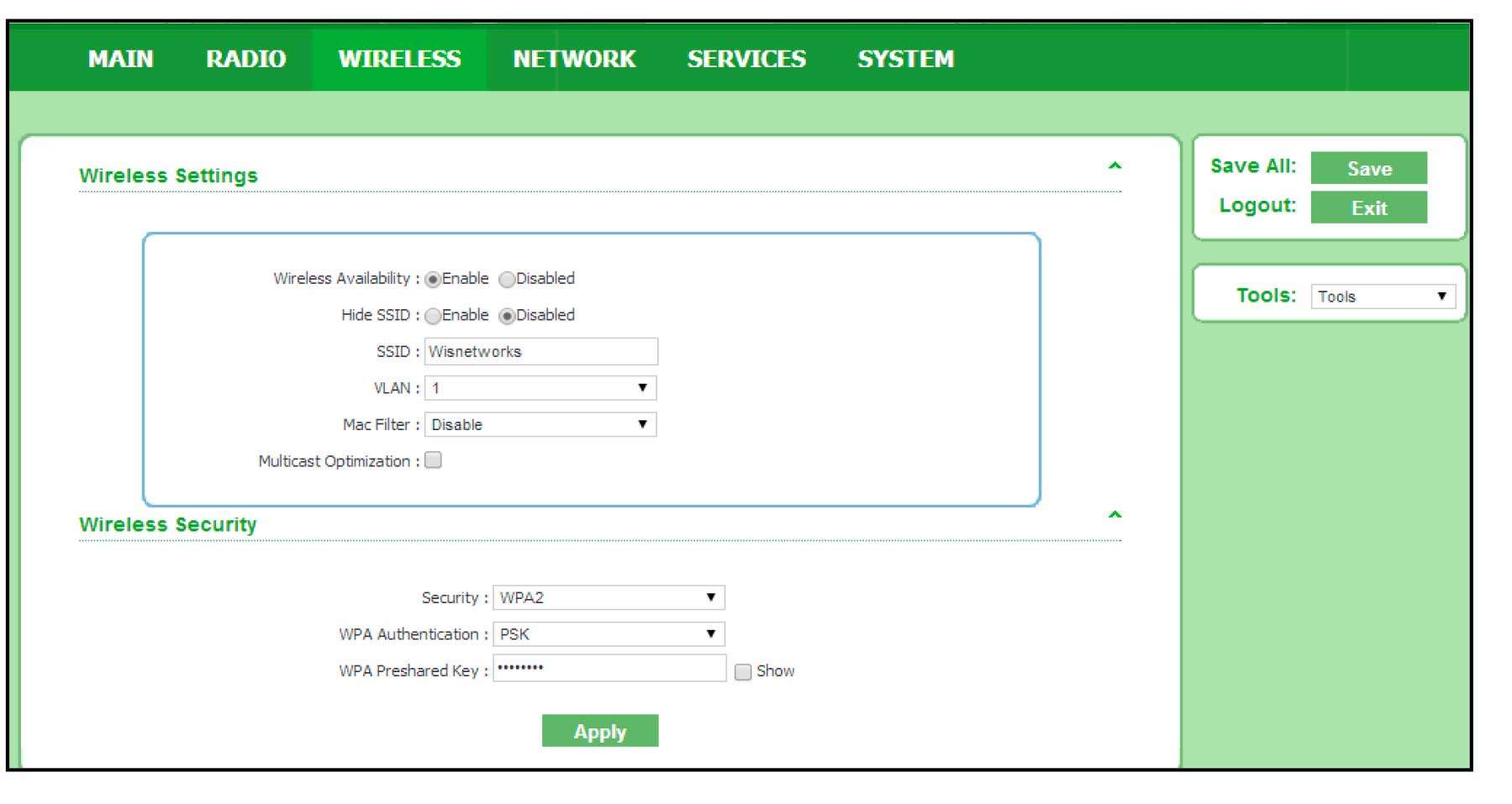Click Save to save all settings
1512x804 pixels.
tap(1368, 168)
